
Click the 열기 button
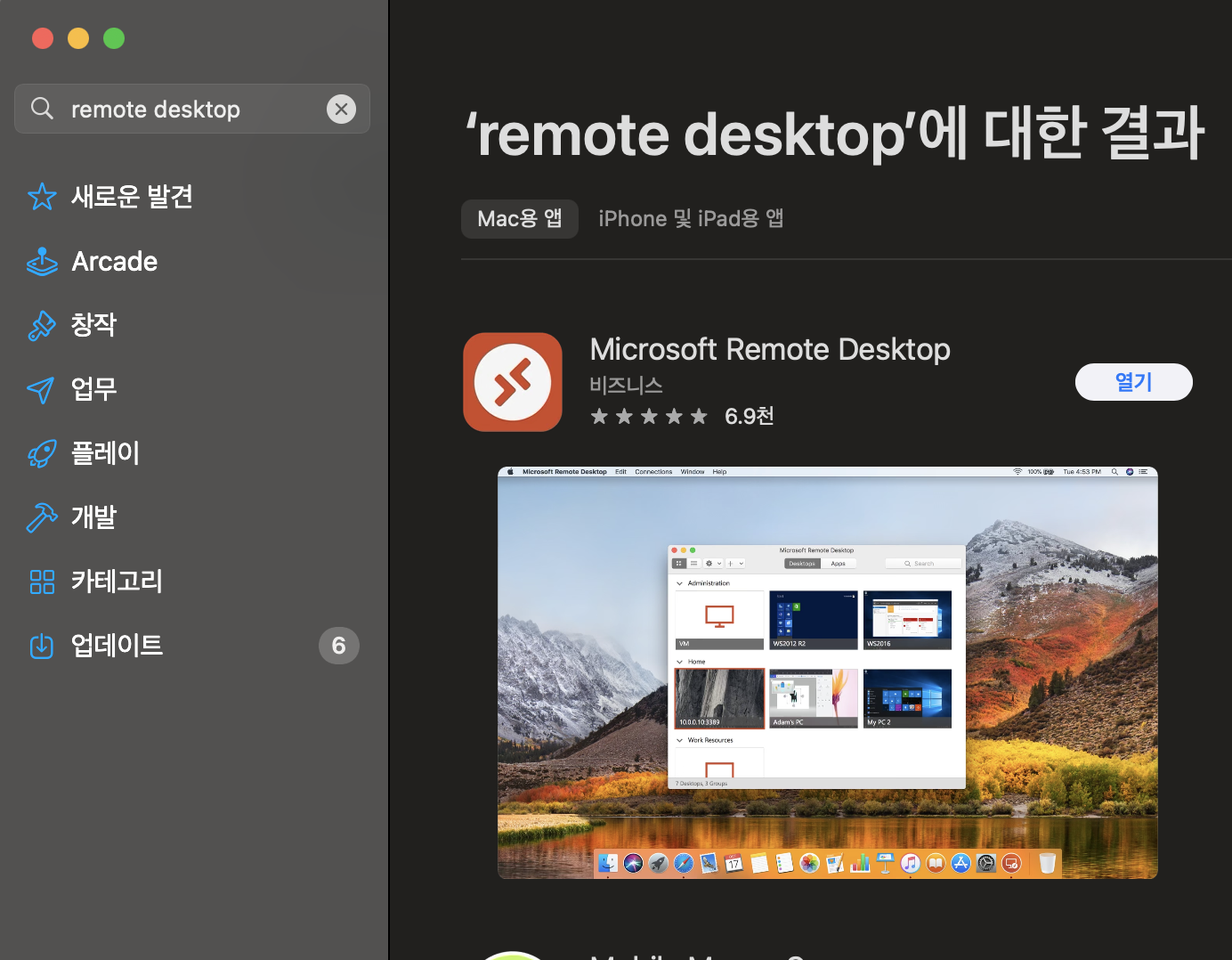(1134, 382)
